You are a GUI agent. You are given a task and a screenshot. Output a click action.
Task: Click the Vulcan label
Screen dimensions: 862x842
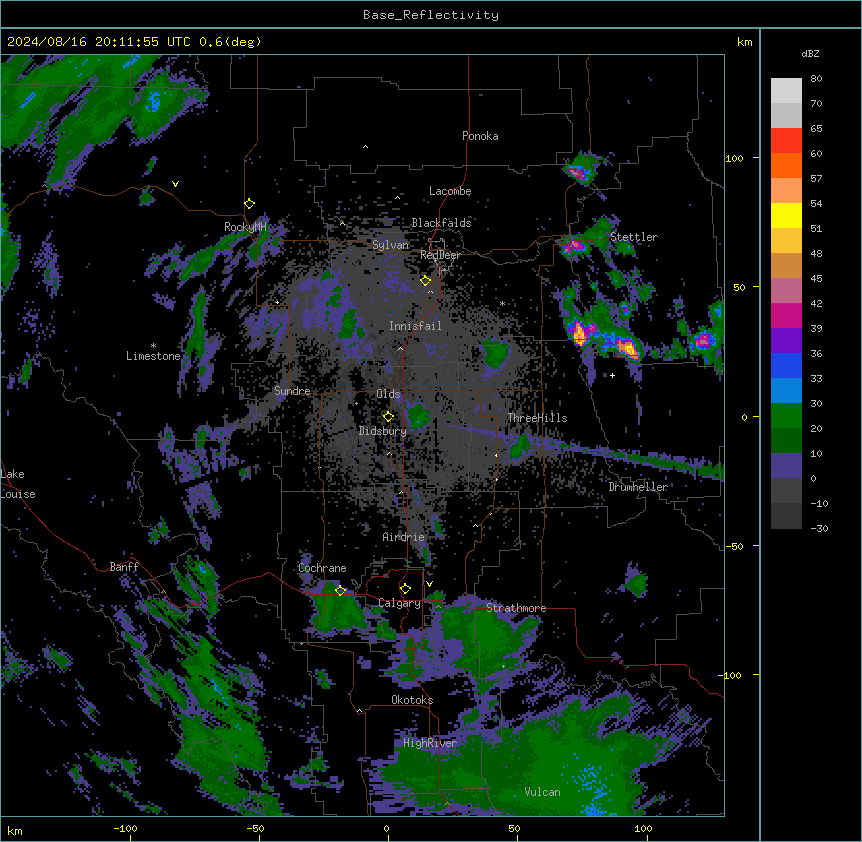pyautogui.click(x=543, y=792)
